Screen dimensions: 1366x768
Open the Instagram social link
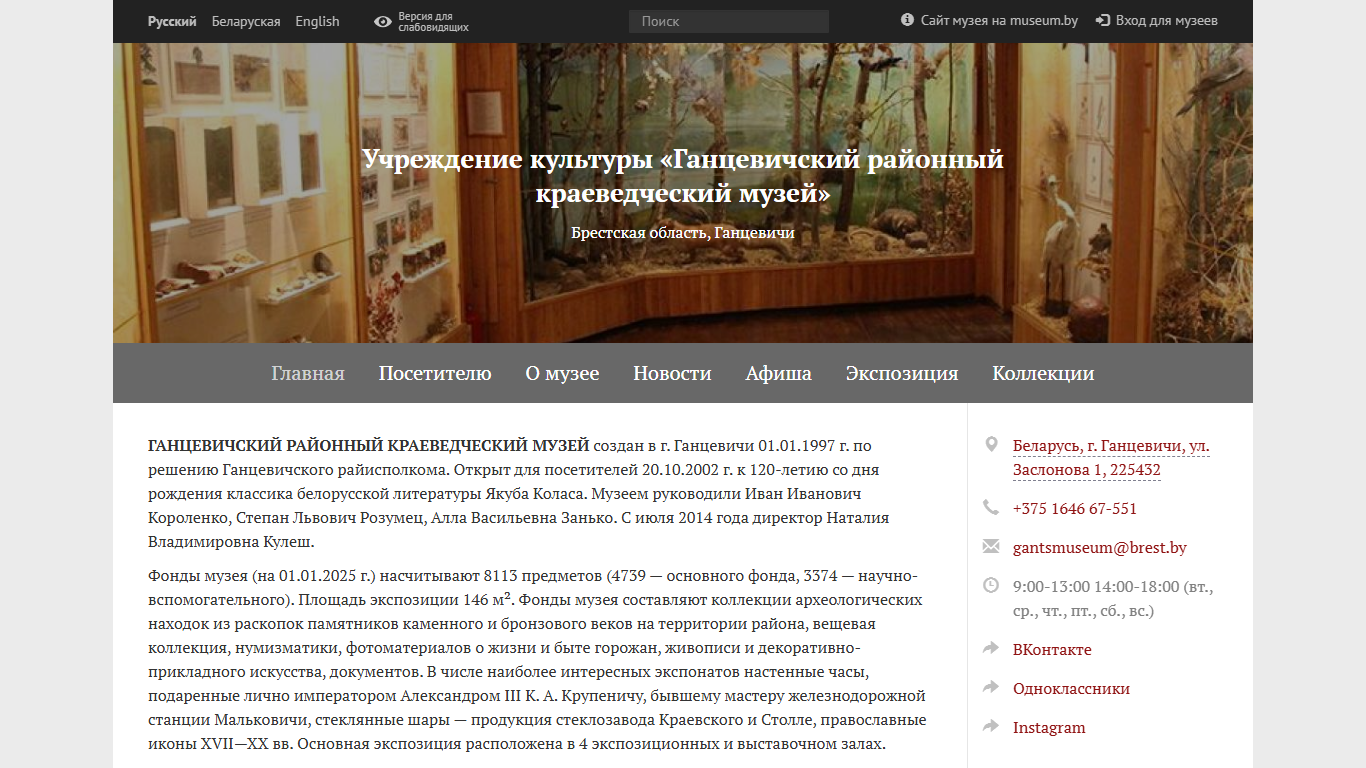tap(1049, 727)
